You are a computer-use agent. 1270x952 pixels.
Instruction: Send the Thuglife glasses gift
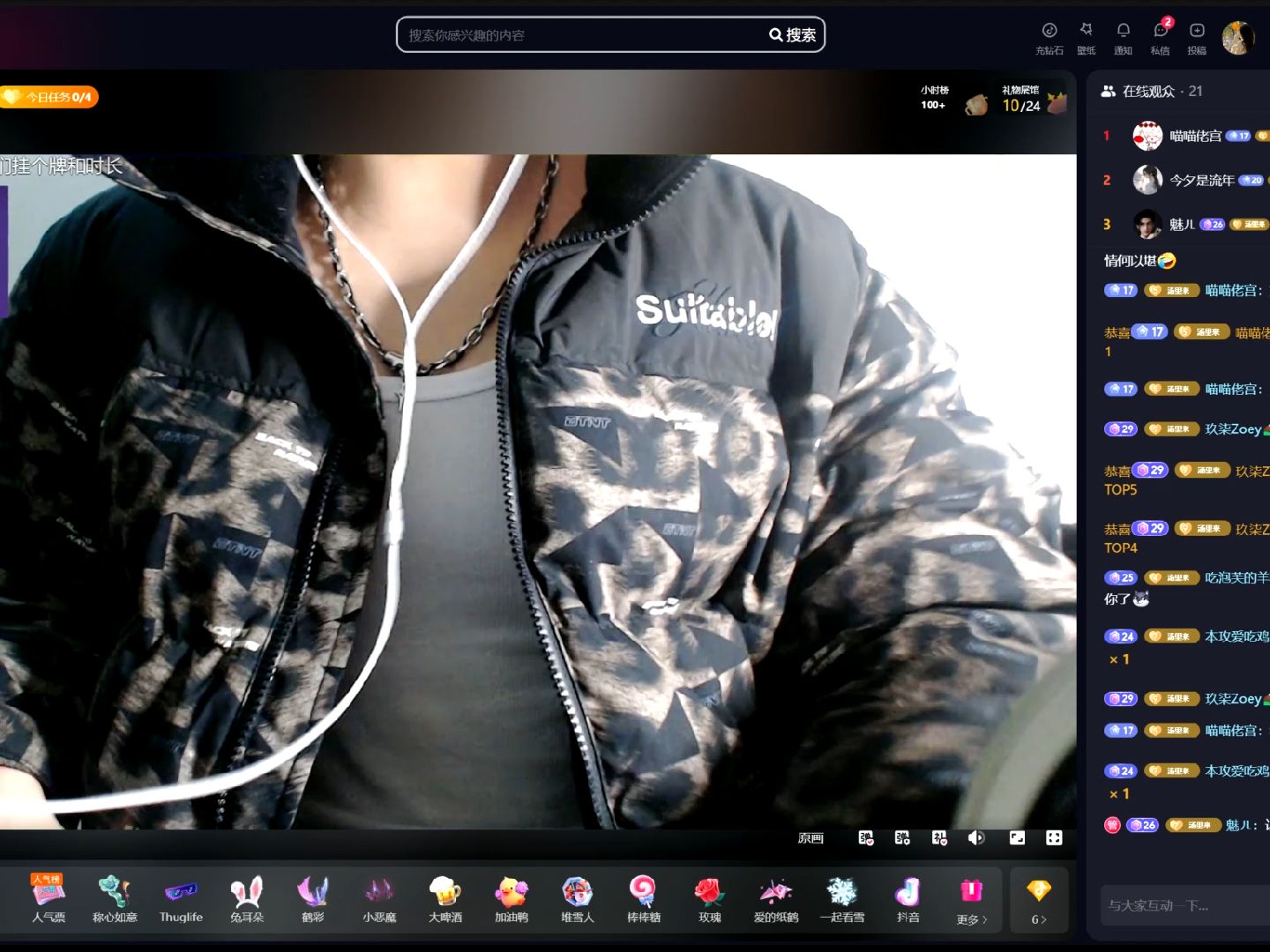click(181, 899)
